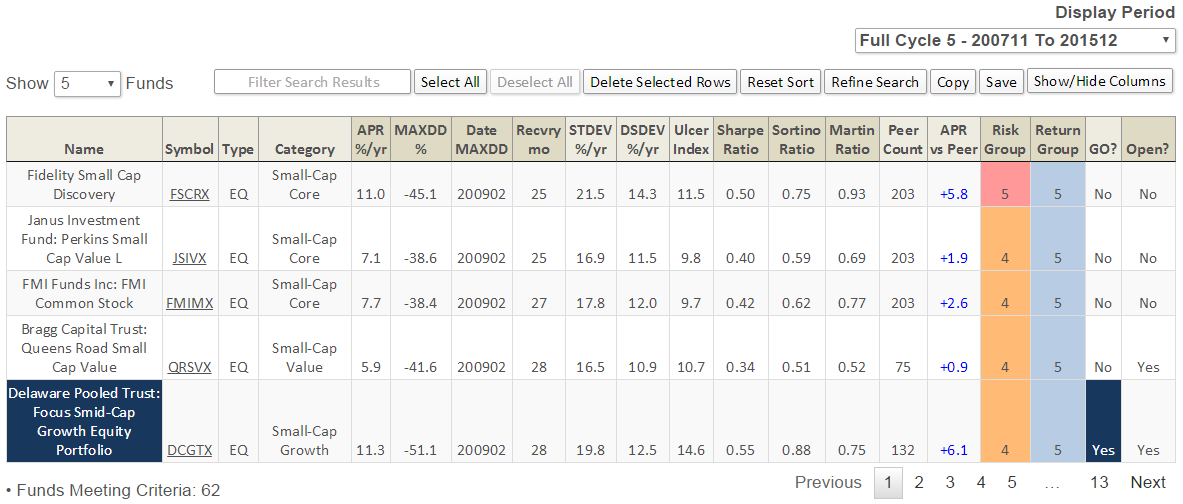Sort by Sharpe Ratio column header

(740, 139)
